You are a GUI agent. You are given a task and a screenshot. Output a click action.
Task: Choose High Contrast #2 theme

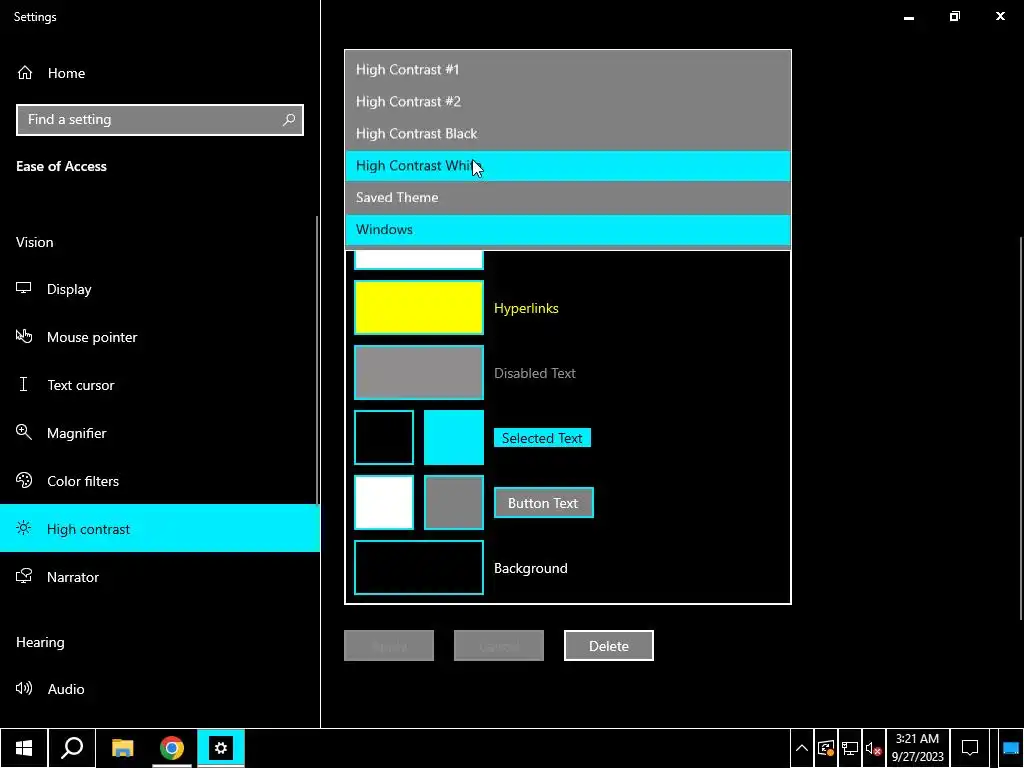tap(568, 101)
